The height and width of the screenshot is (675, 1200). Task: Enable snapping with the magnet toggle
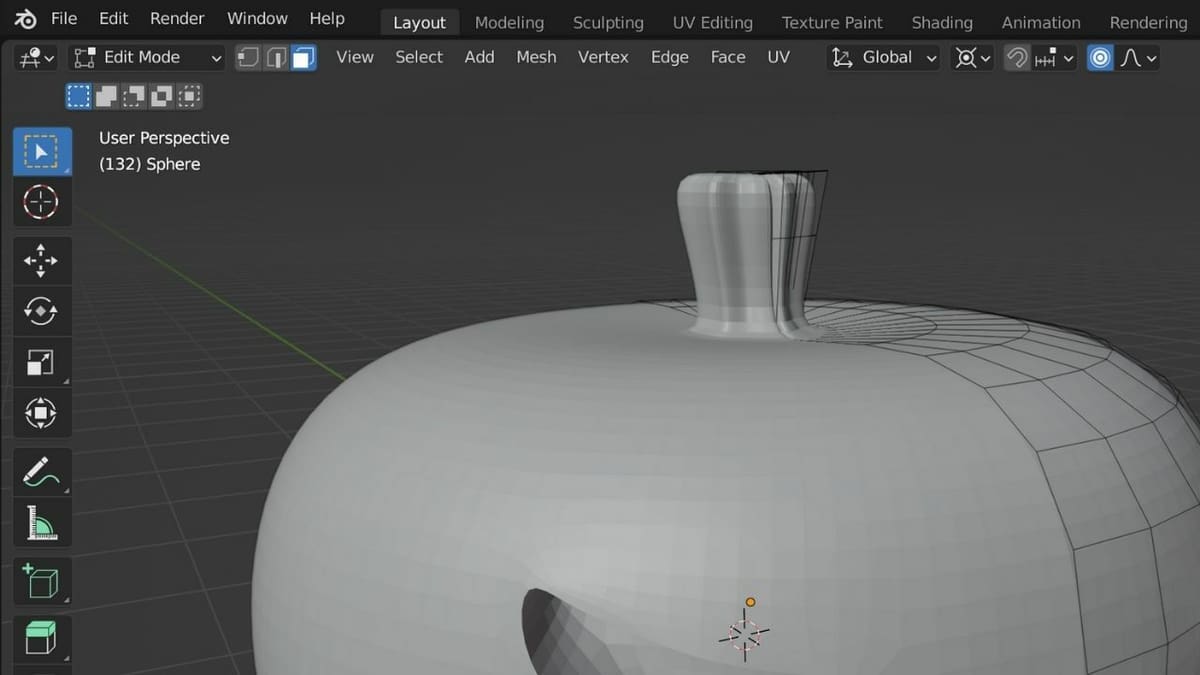[1016, 57]
